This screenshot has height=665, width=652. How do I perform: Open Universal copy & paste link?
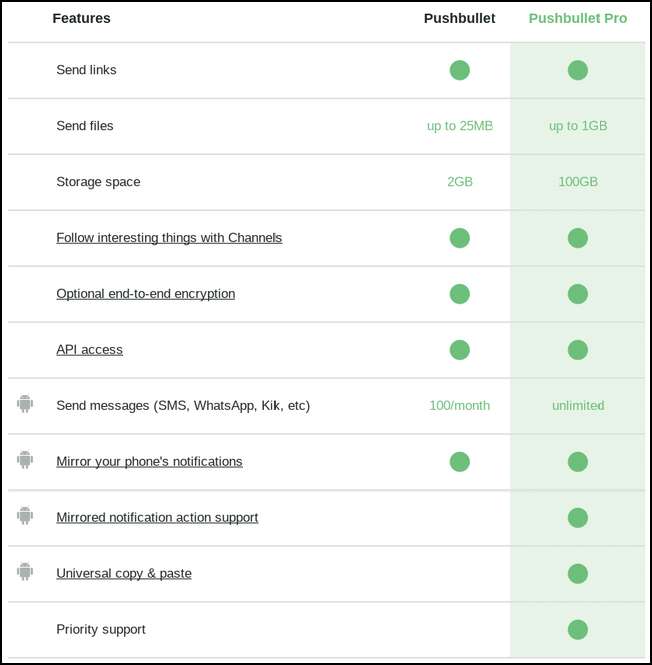(x=123, y=574)
